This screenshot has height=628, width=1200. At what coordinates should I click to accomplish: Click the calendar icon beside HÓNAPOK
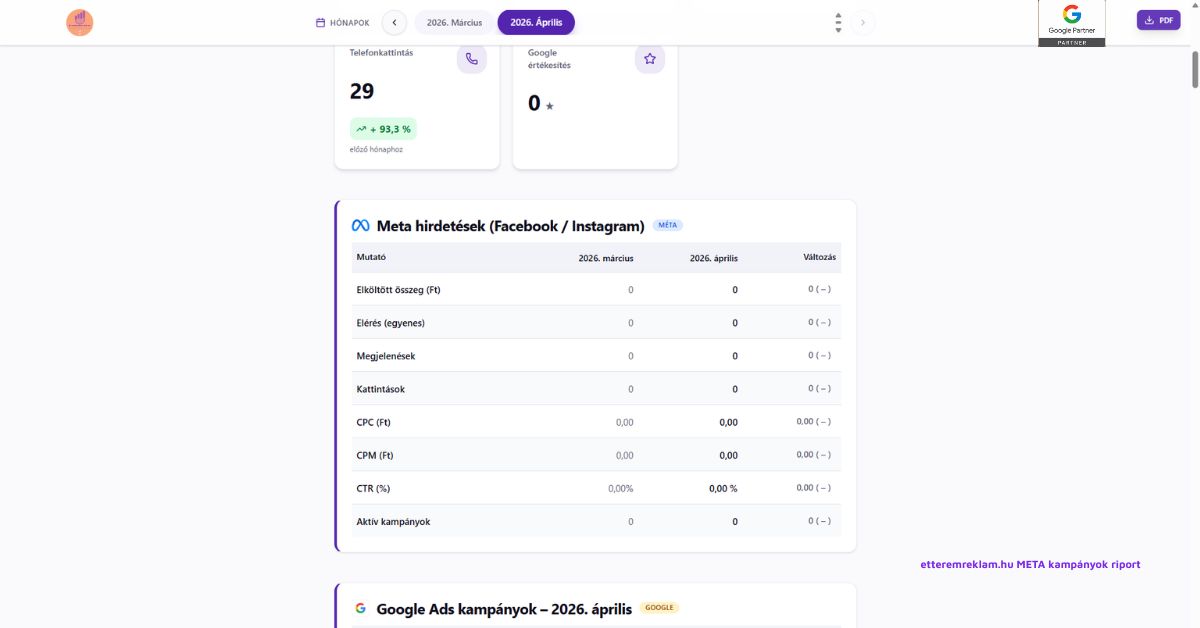click(x=320, y=22)
